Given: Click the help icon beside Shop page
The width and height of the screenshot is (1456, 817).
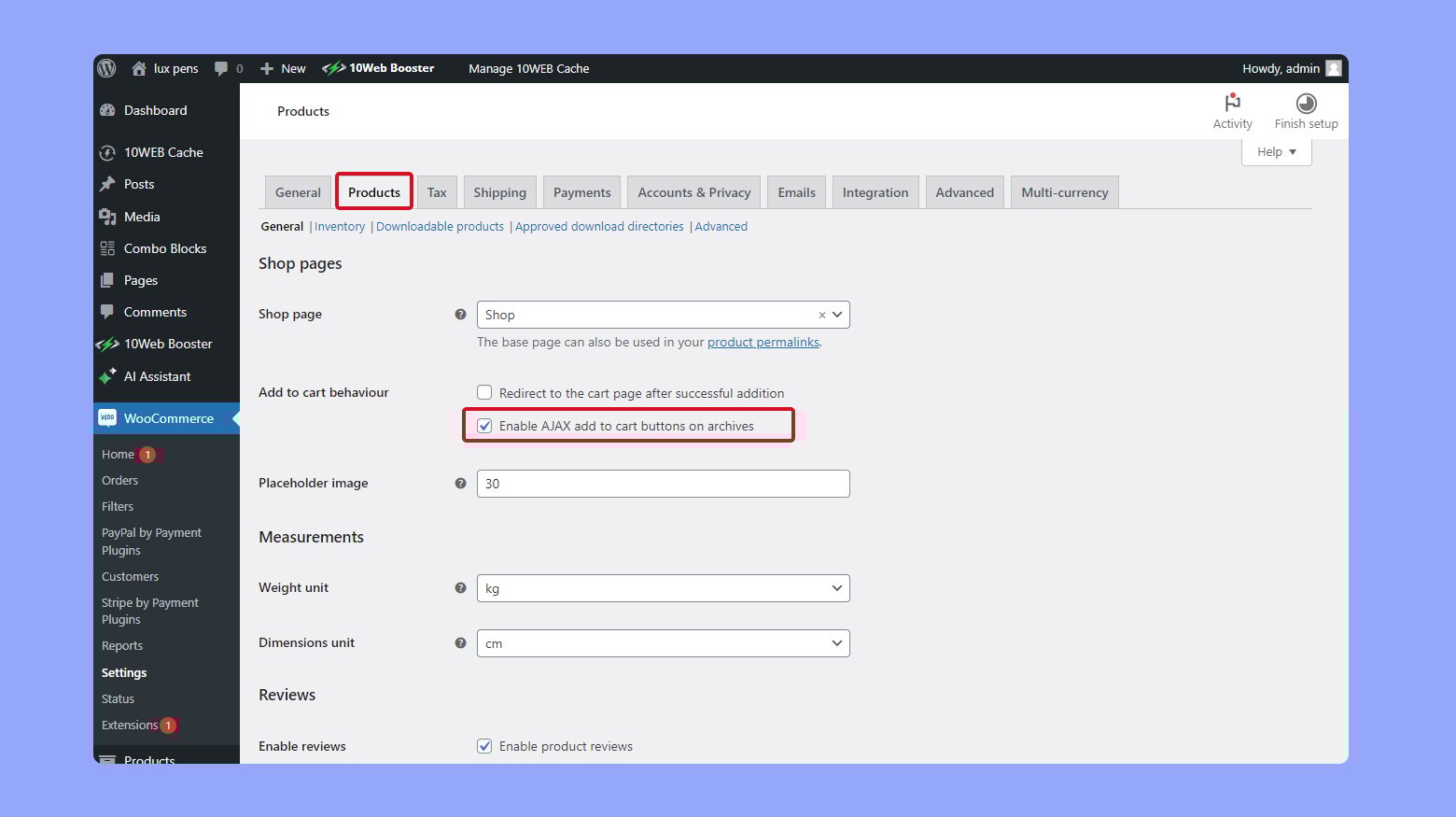Looking at the screenshot, I should (x=460, y=315).
